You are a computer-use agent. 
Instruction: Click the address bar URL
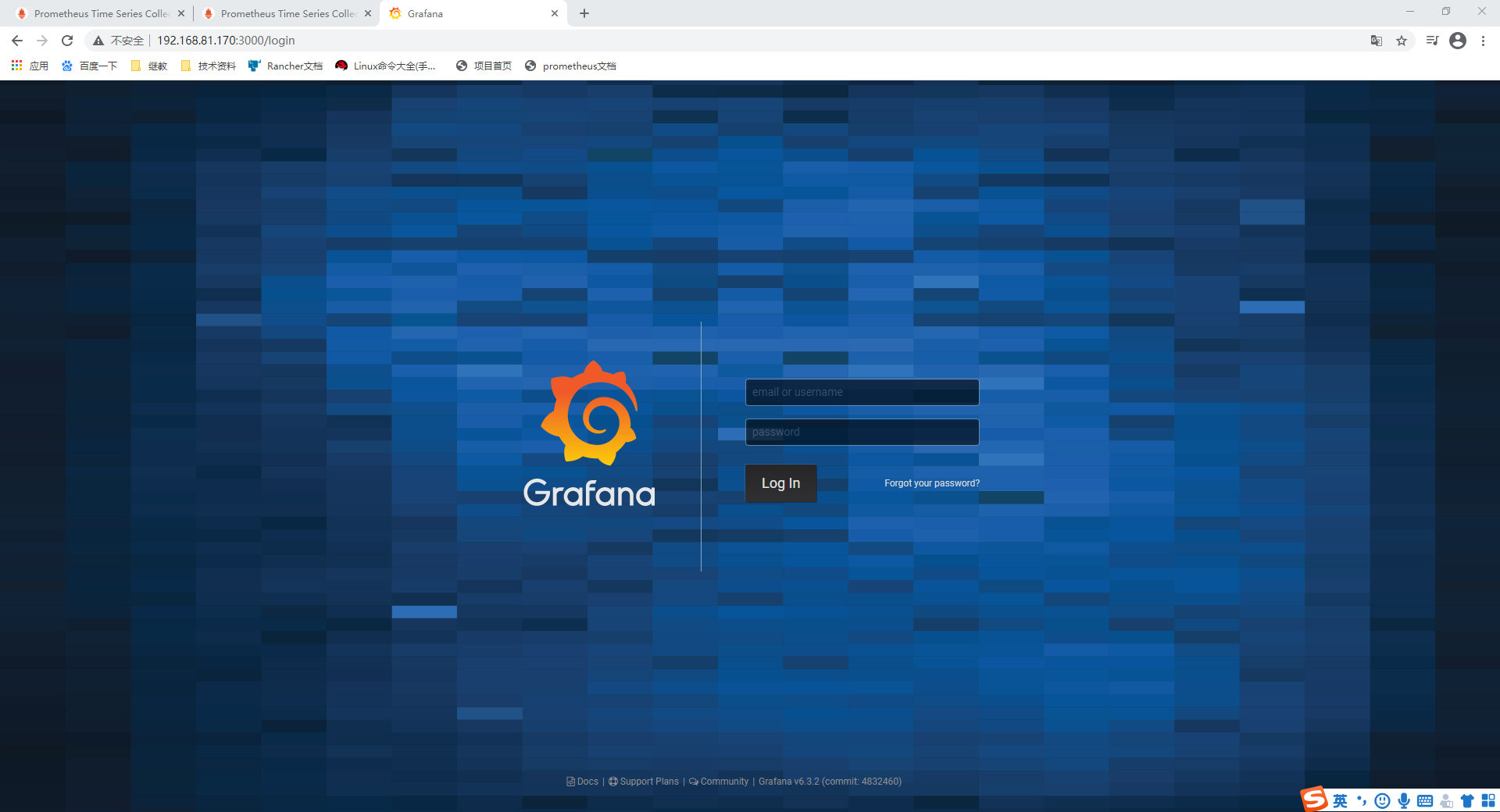click(x=226, y=41)
